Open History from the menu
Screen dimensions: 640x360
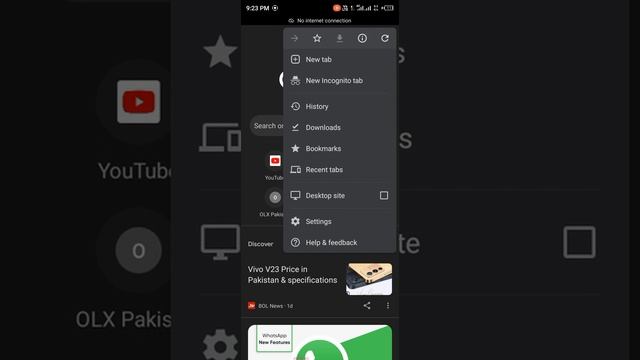point(340,106)
